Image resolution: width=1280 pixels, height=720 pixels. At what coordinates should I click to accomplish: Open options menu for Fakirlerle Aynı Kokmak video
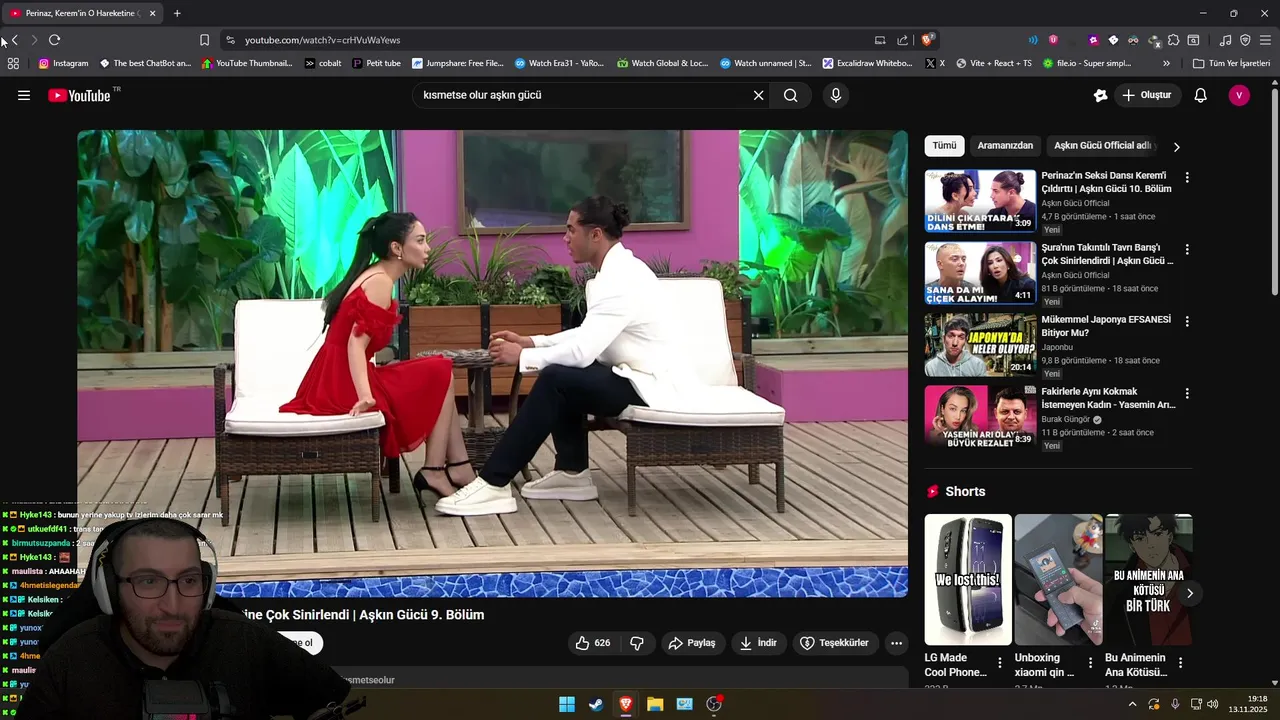click(x=1187, y=393)
